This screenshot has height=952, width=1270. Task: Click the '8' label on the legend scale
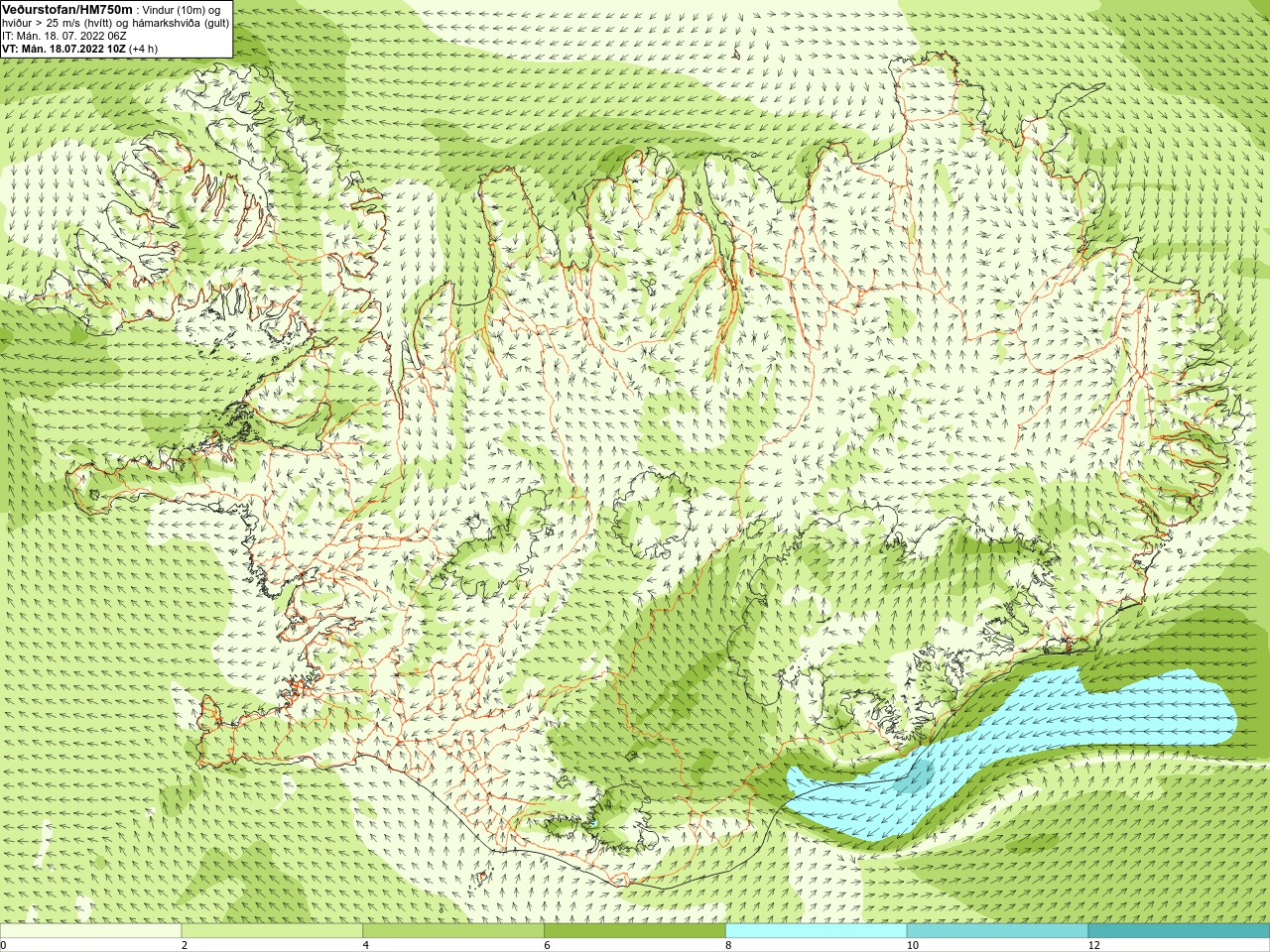(x=729, y=945)
